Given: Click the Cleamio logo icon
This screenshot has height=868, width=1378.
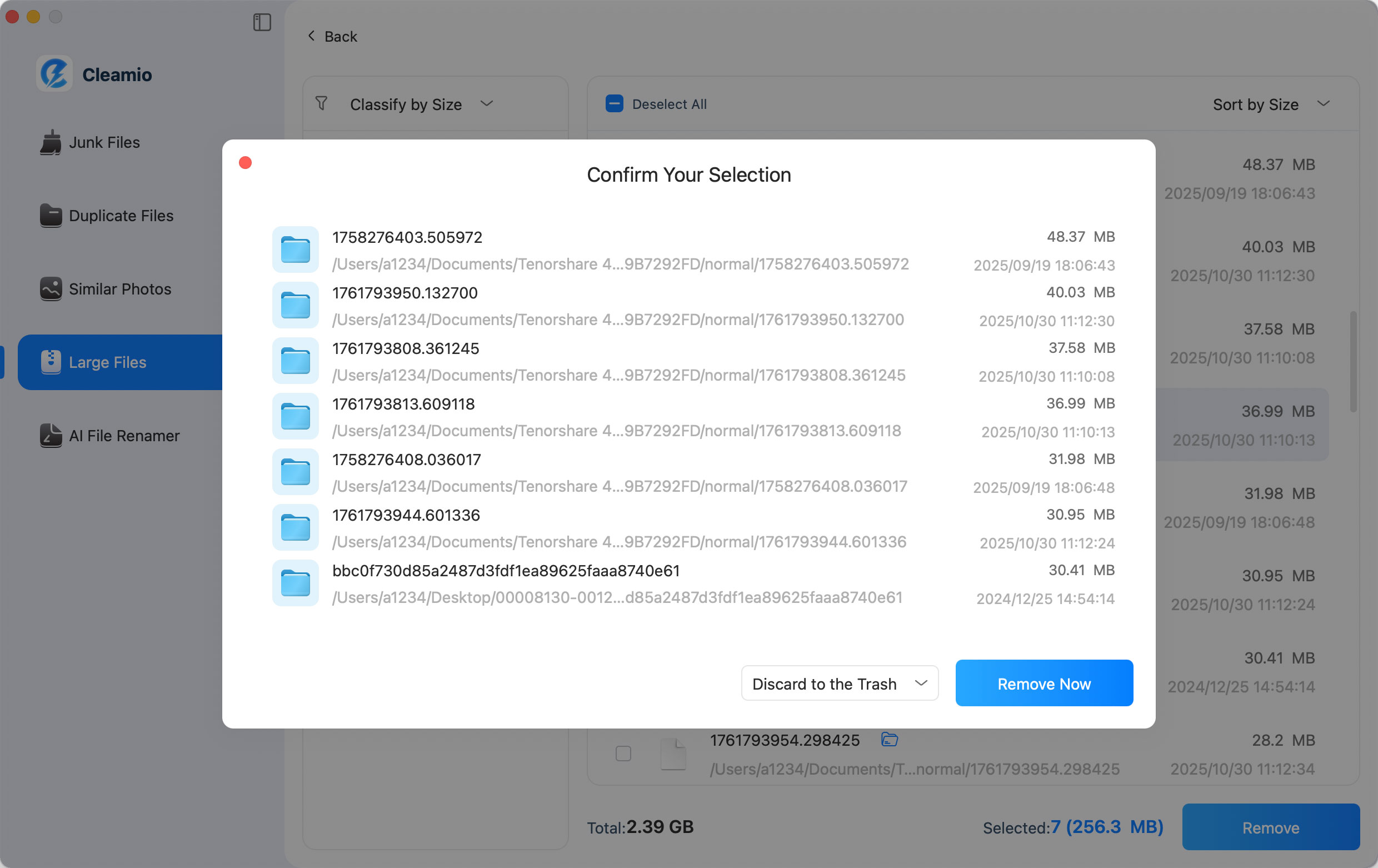Looking at the screenshot, I should click(55, 74).
